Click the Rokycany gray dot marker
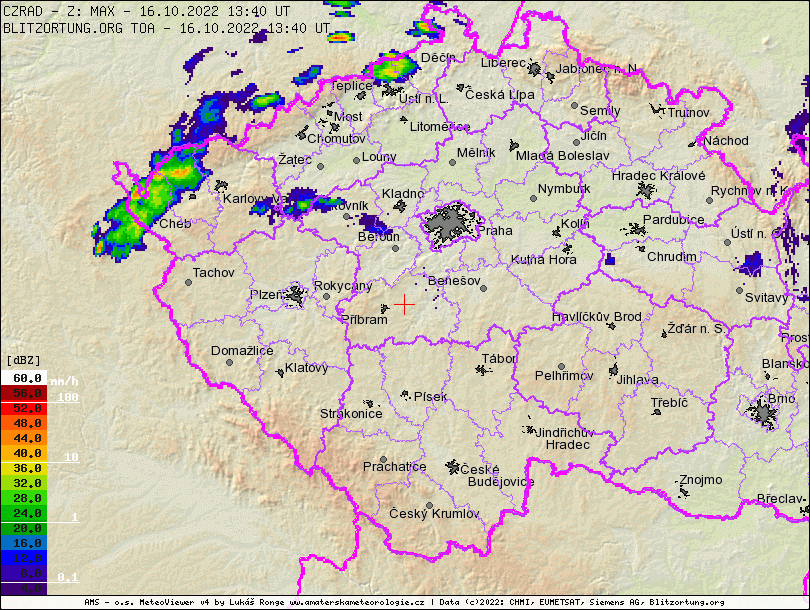 [326, 296]
